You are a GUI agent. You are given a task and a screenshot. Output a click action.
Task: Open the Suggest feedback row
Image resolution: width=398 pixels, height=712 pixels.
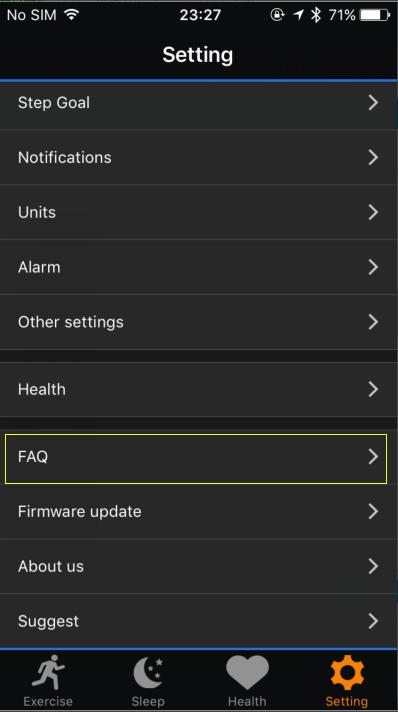point(199,621)
